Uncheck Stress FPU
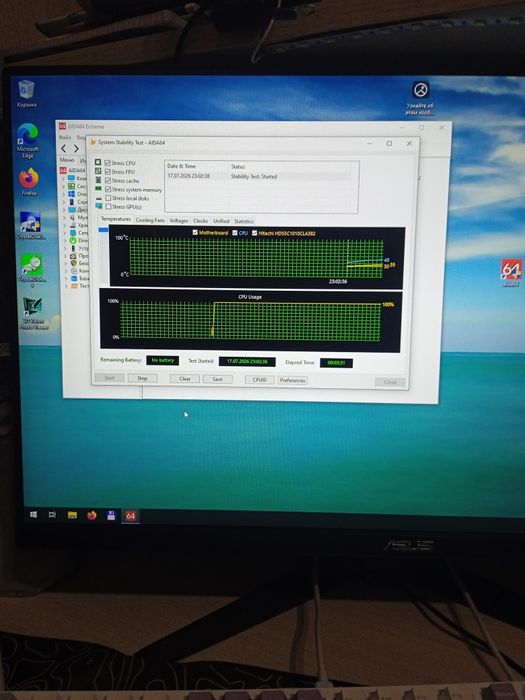This screenshot has height=700, width=525. 108,171
